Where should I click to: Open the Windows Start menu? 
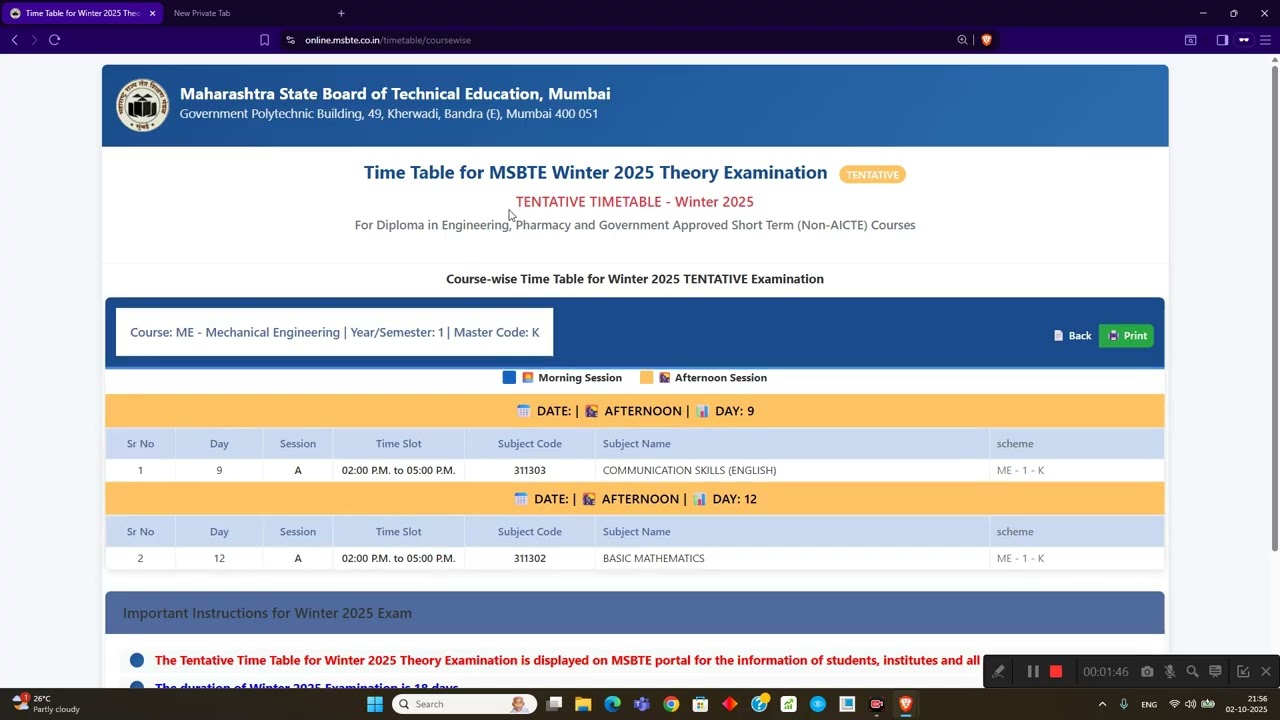(x=374, y=704)
